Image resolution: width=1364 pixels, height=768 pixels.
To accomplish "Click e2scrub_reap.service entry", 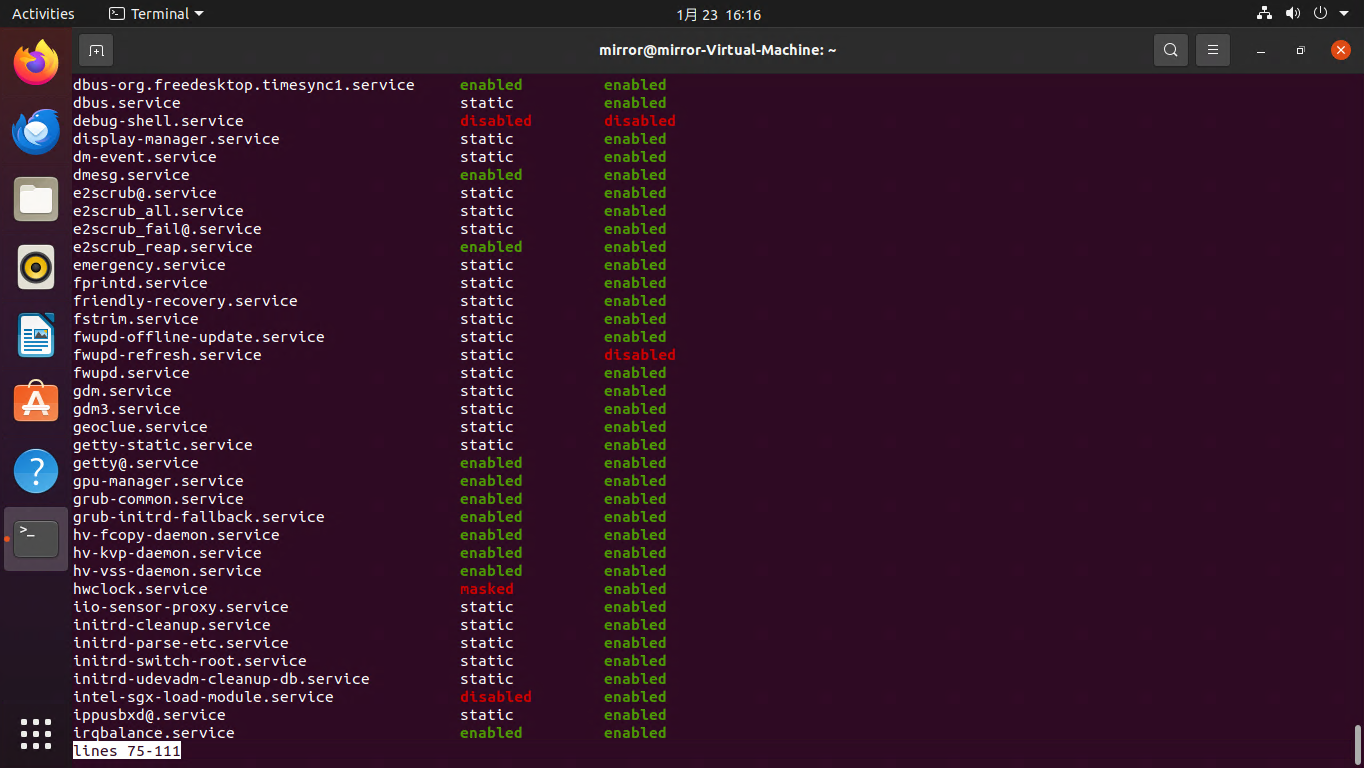I will click(x=163, y=247).
